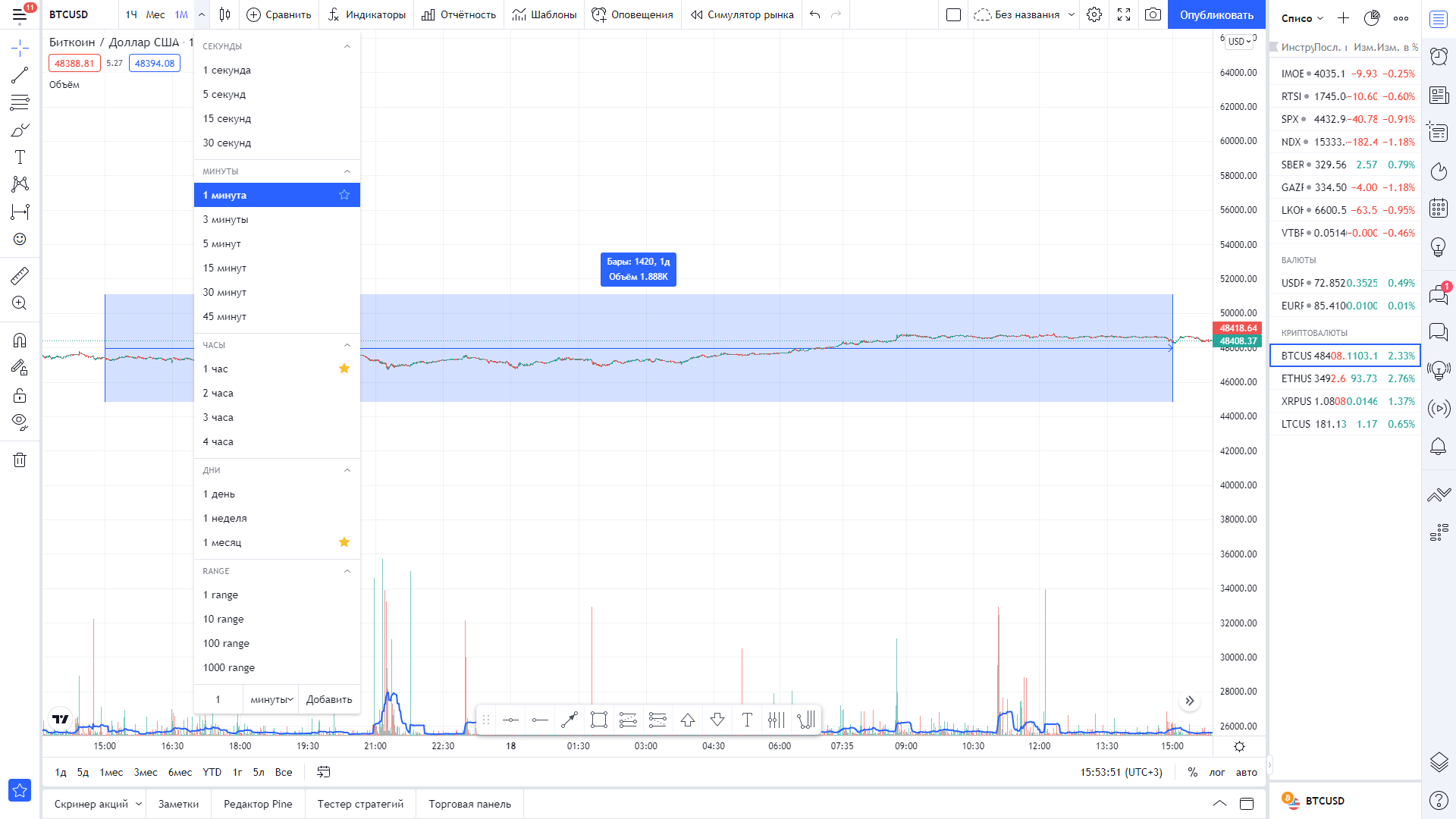Toggle favorite star for 1 час
Viewport: 1456px width, 819px height.
[344, 369]
